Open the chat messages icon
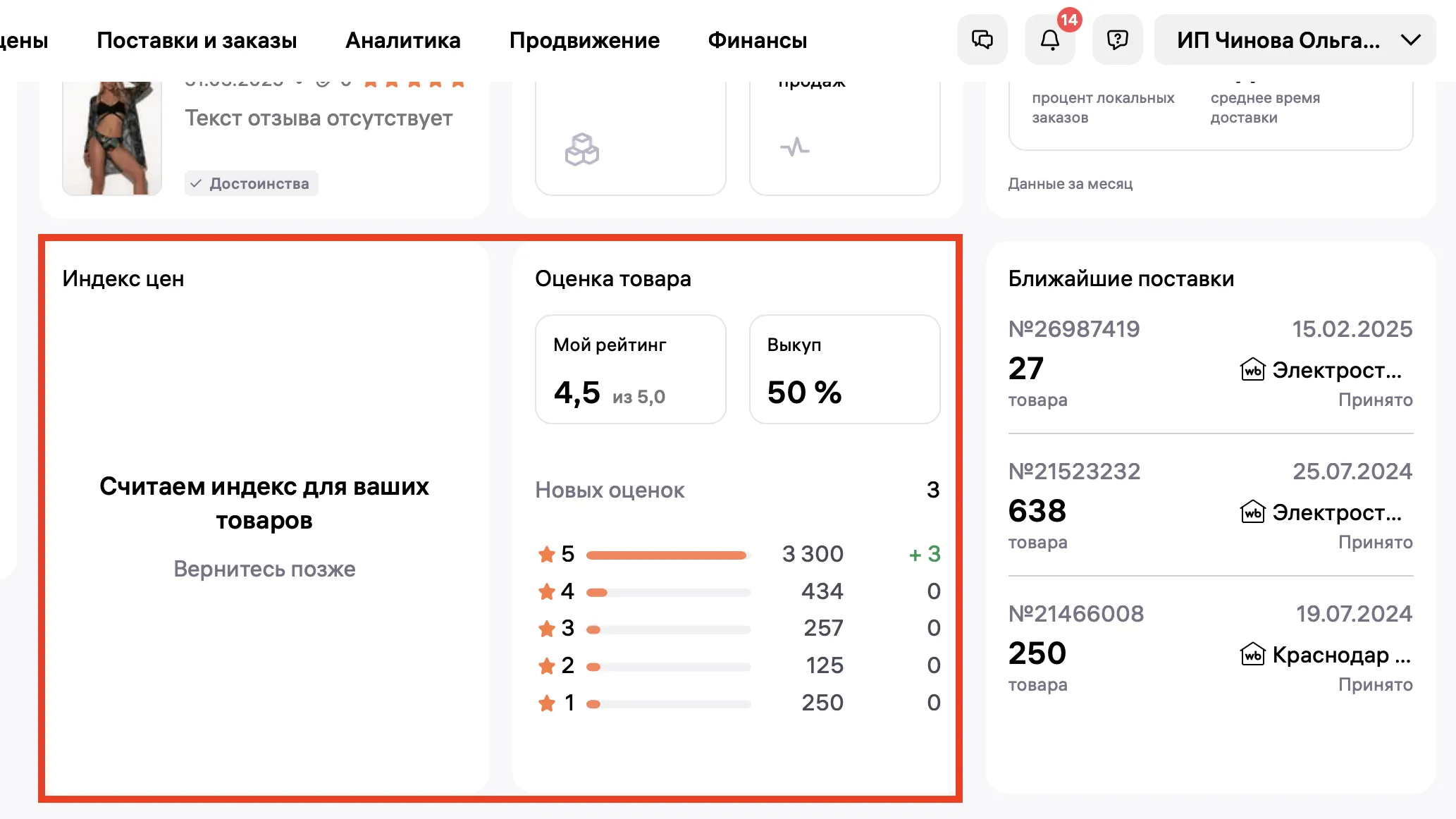This screenshot has height=819, width=1456. [982, 39]
